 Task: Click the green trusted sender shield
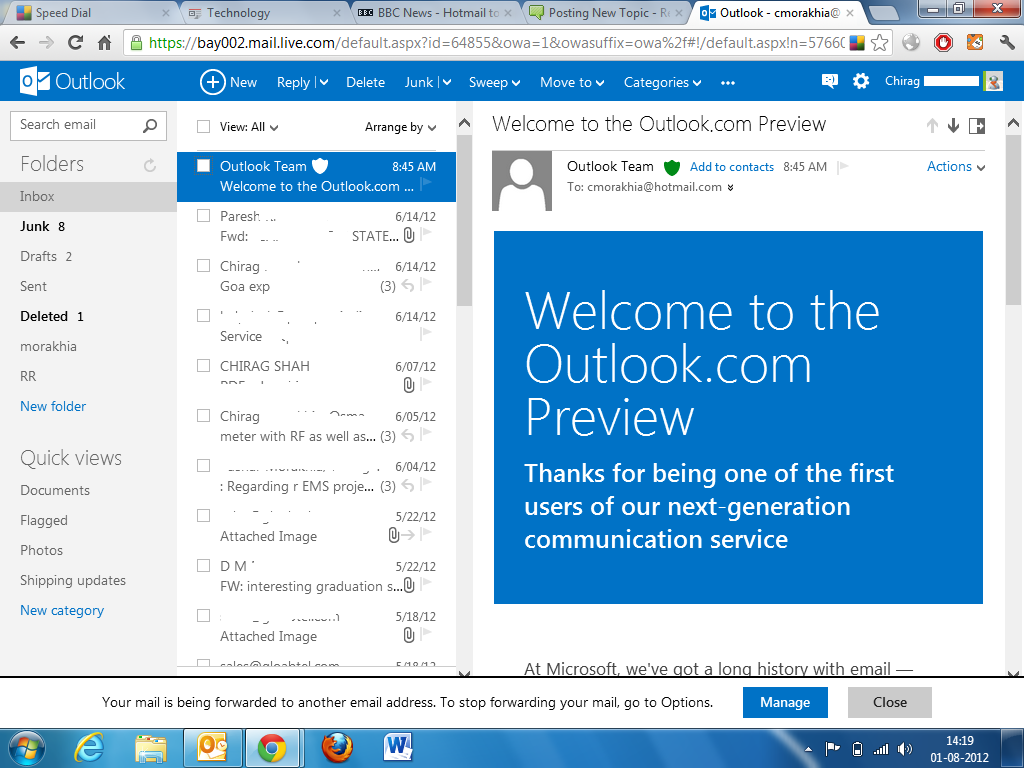pyautogui.click(x=672, y=168)
